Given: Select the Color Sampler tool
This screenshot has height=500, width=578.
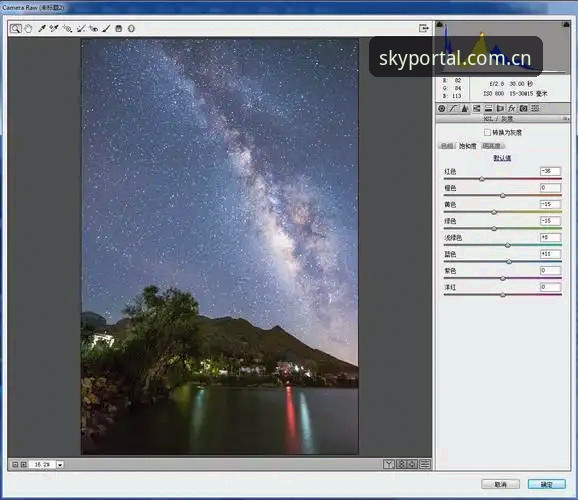Looking at the screenshot, I should 54,28.
